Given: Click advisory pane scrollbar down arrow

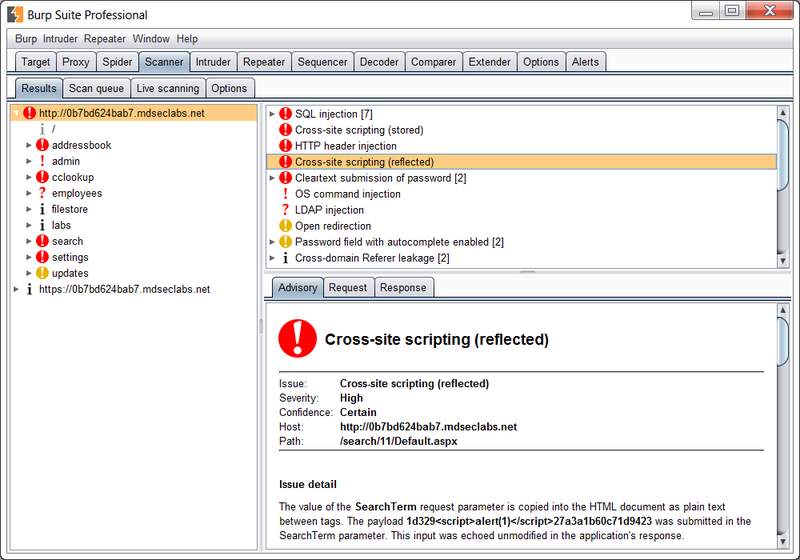Looking at the screenshot, I should (x=783, y=542).
